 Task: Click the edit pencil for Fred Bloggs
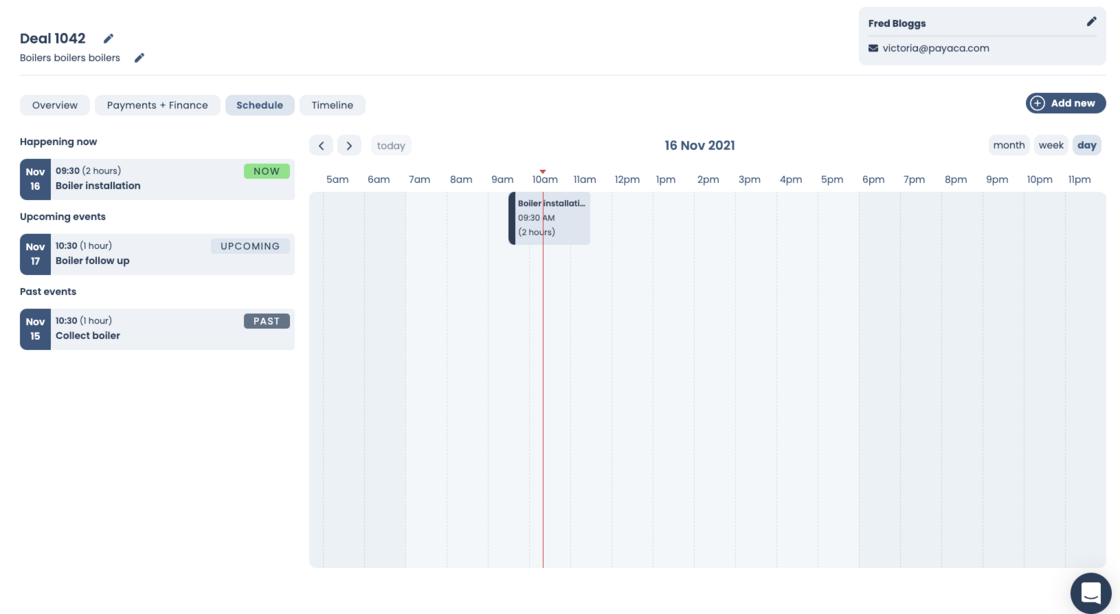pyautogui.click(x=1091, y=22)
